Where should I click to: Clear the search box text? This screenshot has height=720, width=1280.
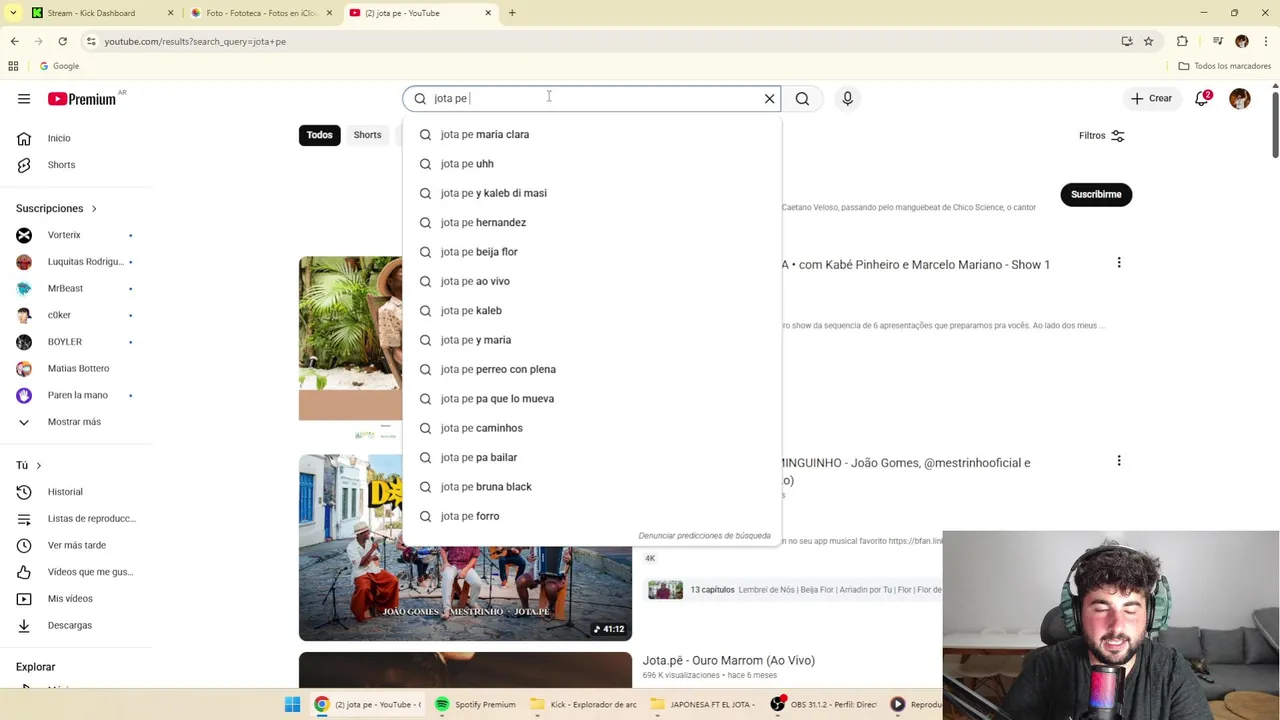pyautogui.click(x=769, y=99)
